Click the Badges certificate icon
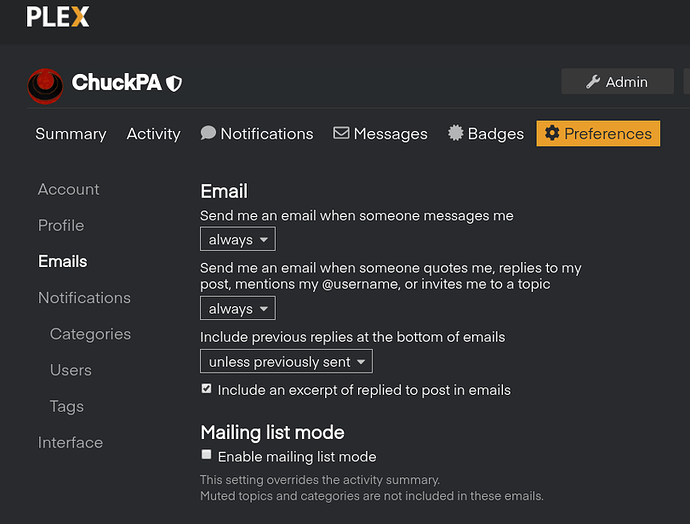The width and height of the screenshot is (690, 524). click(x=456, y=133)
